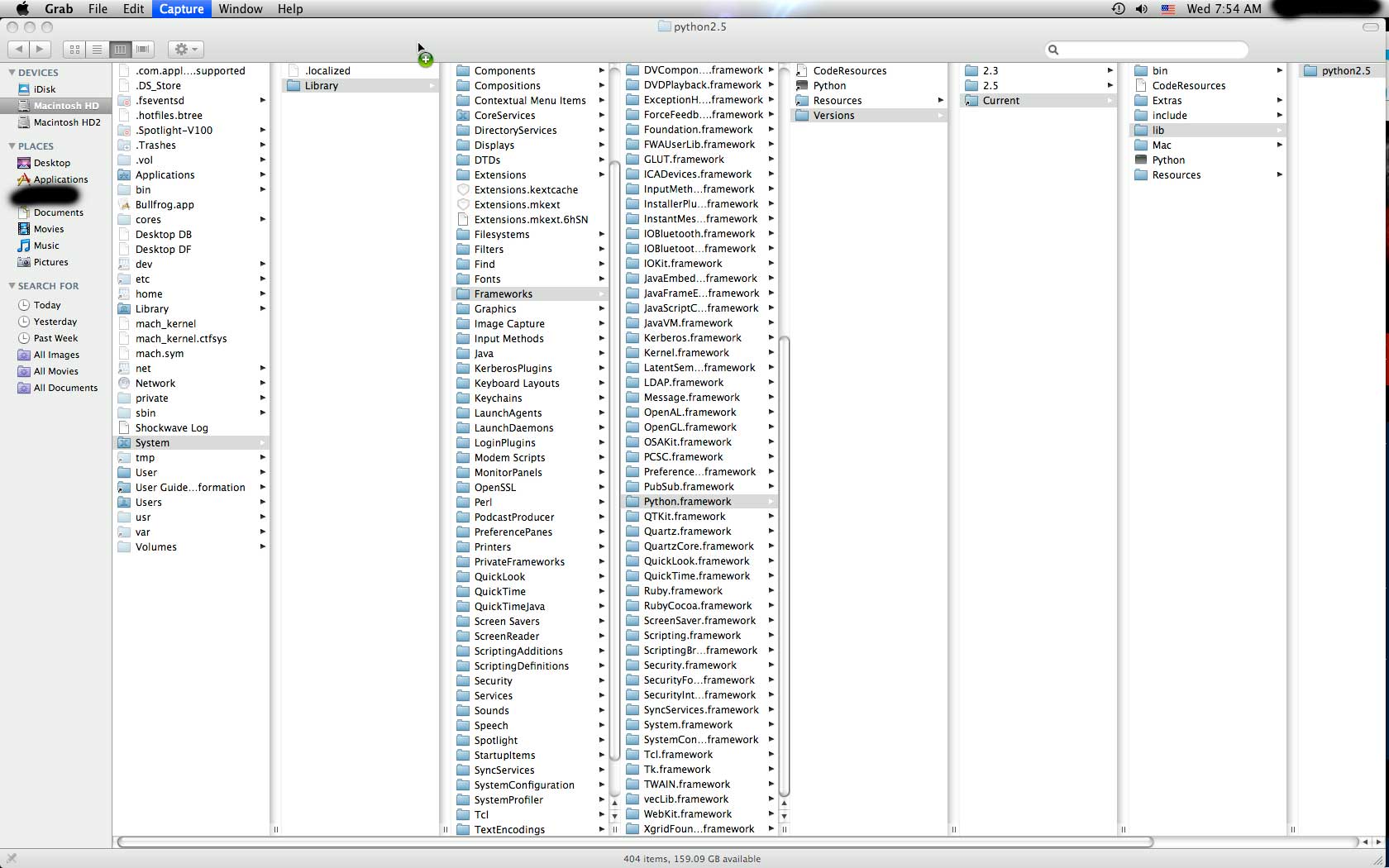The height and width of the screenshot is (868, 1389).
Task: Select Extensions.kextcache file icon
Action: [x=463, y=190]
